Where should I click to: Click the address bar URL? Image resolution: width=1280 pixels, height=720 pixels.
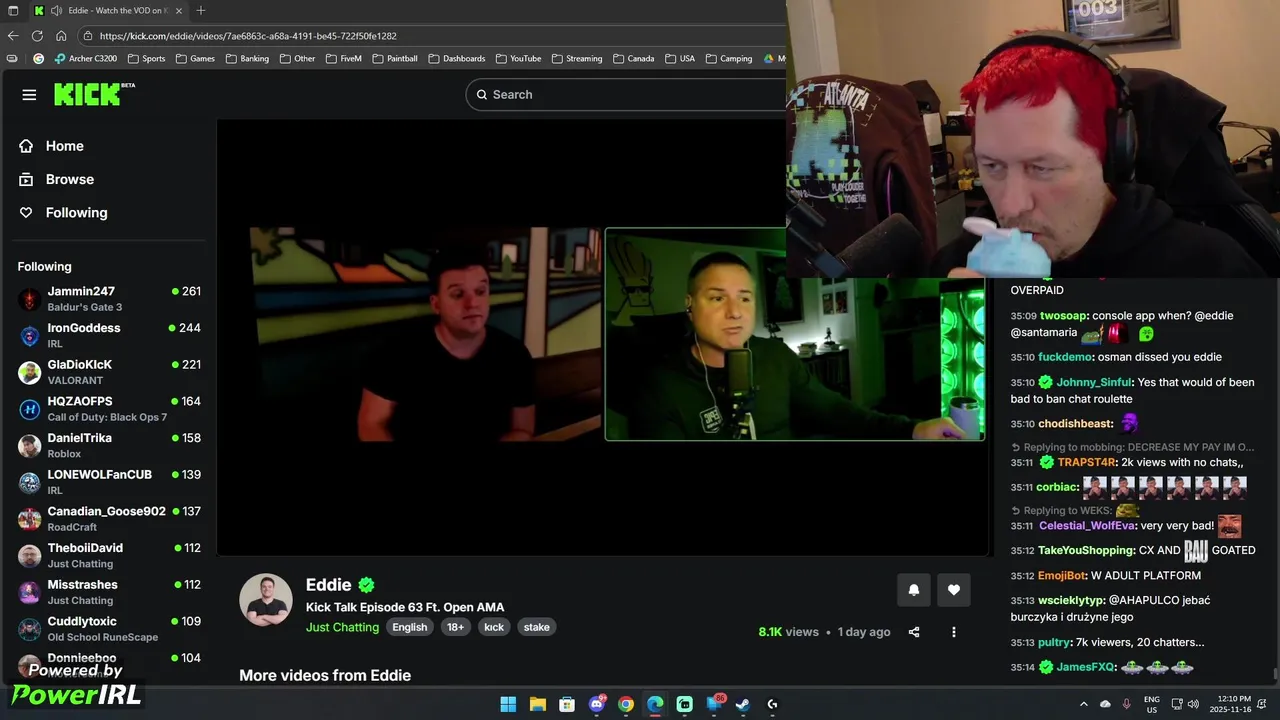click(x=248, y=36)
